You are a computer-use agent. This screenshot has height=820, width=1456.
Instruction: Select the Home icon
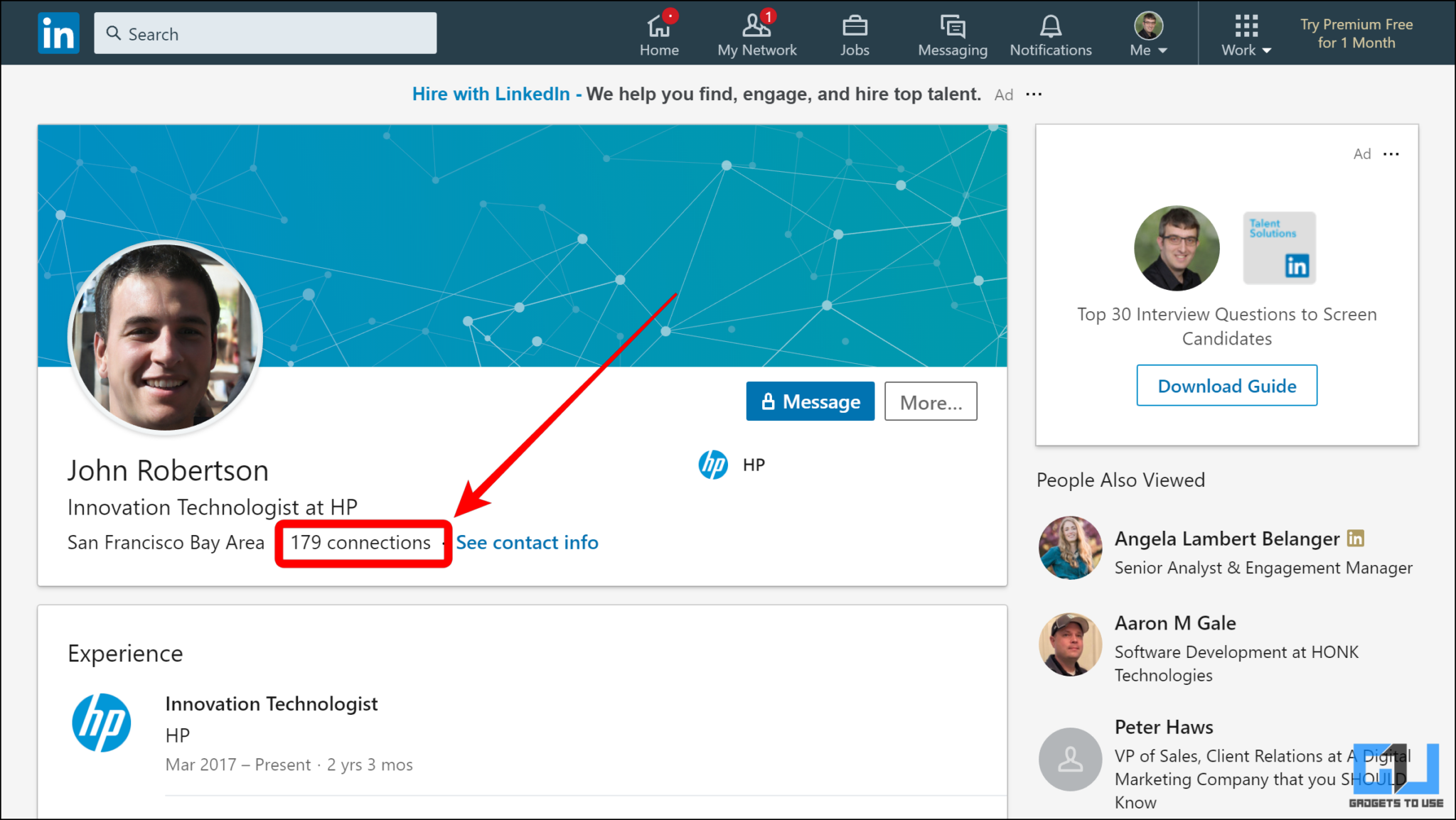pos(659,25)
